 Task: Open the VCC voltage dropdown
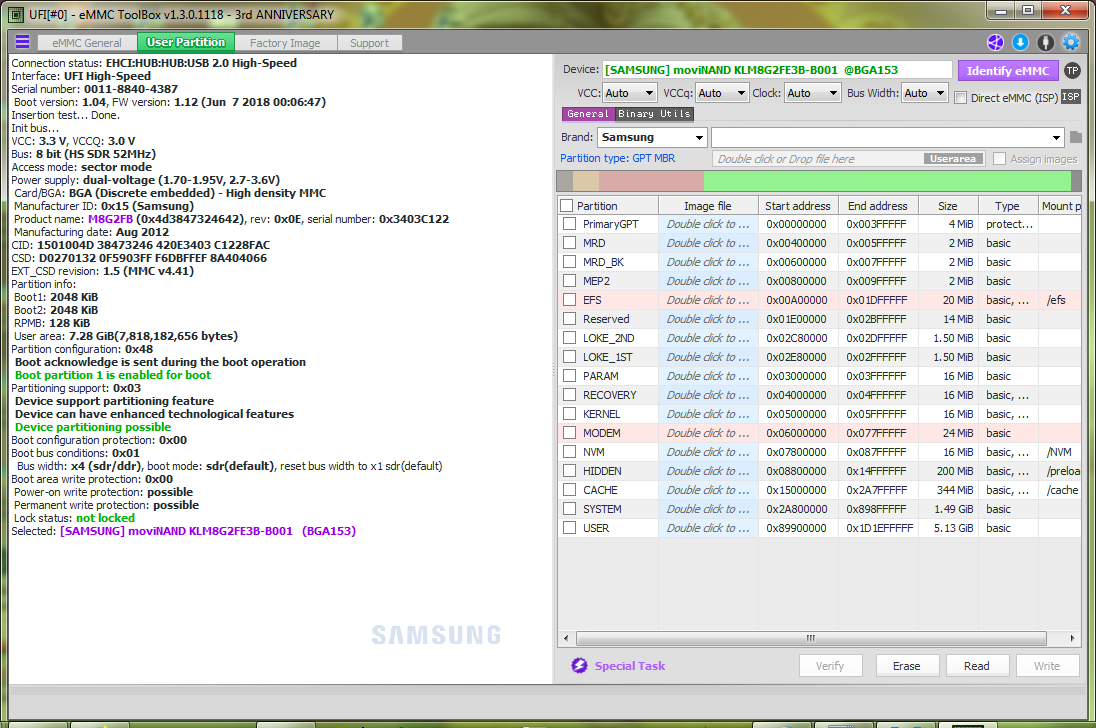click(x=630, y=93)
